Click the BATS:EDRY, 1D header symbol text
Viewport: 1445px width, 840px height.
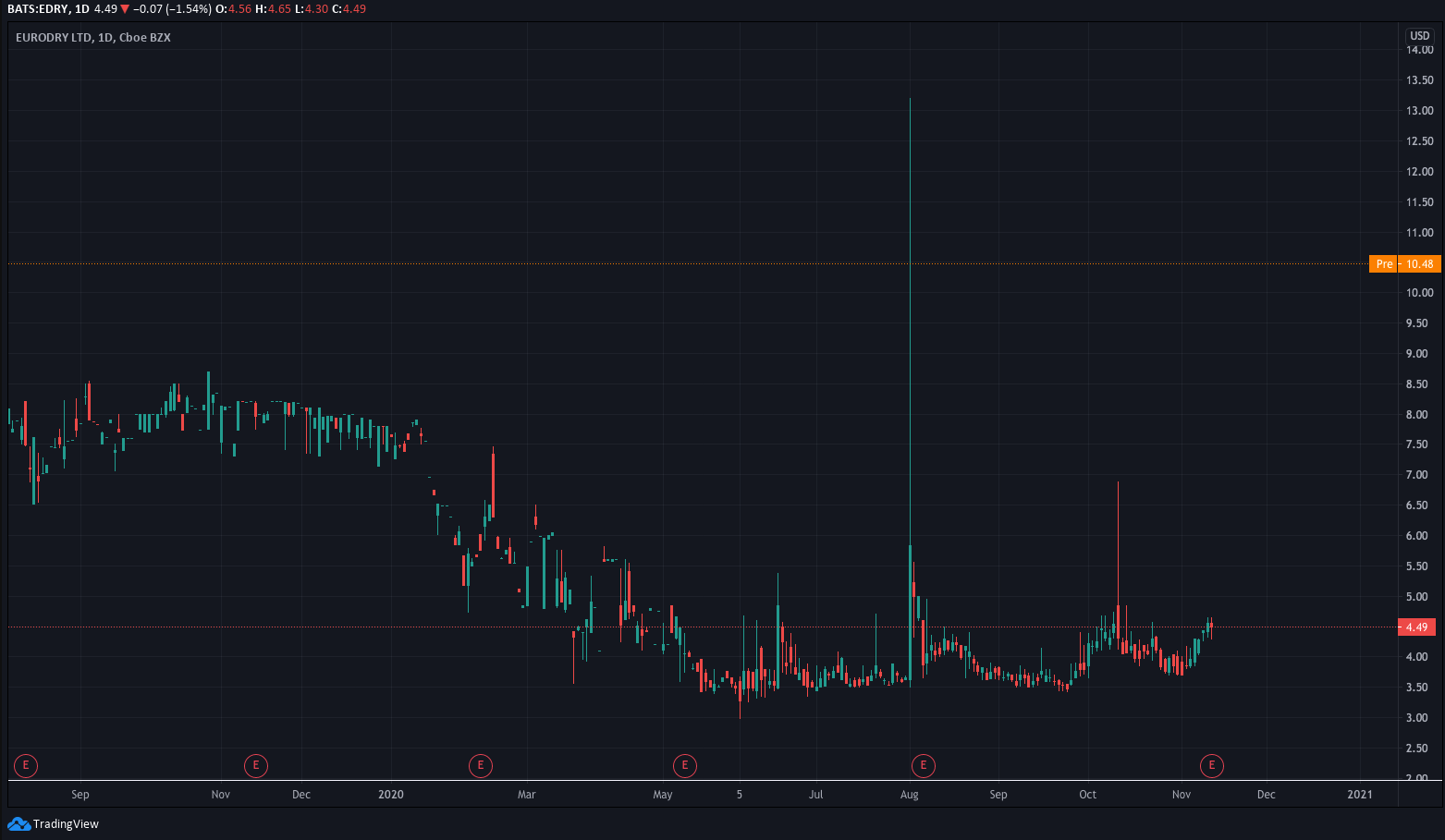point(48,9)
